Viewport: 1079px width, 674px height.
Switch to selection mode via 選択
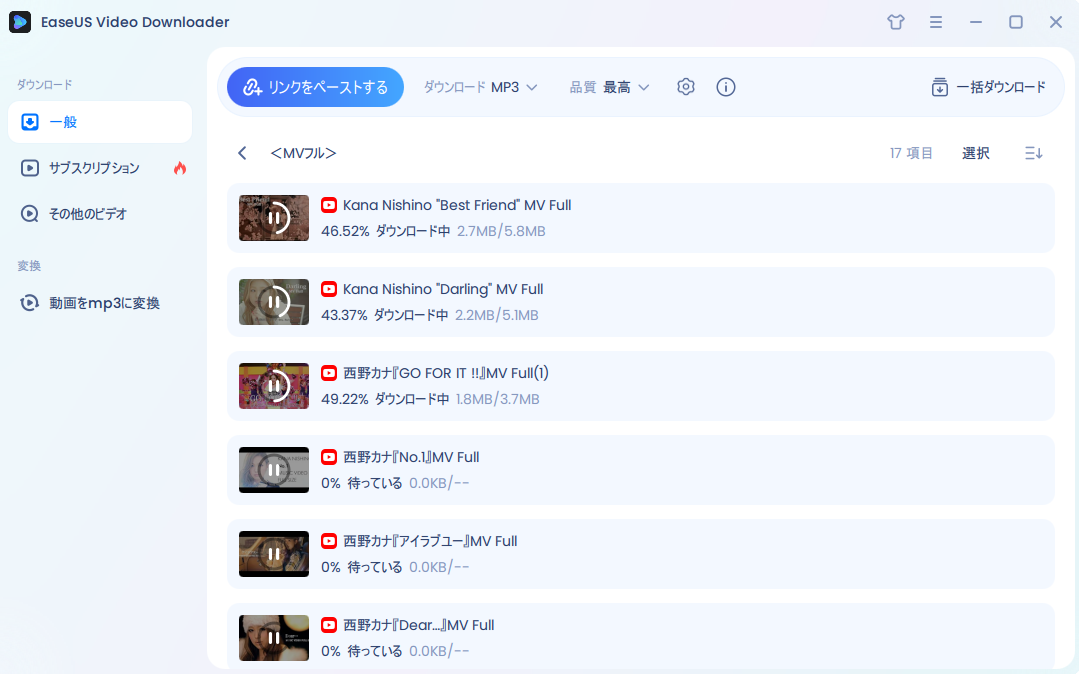[975, 153]
